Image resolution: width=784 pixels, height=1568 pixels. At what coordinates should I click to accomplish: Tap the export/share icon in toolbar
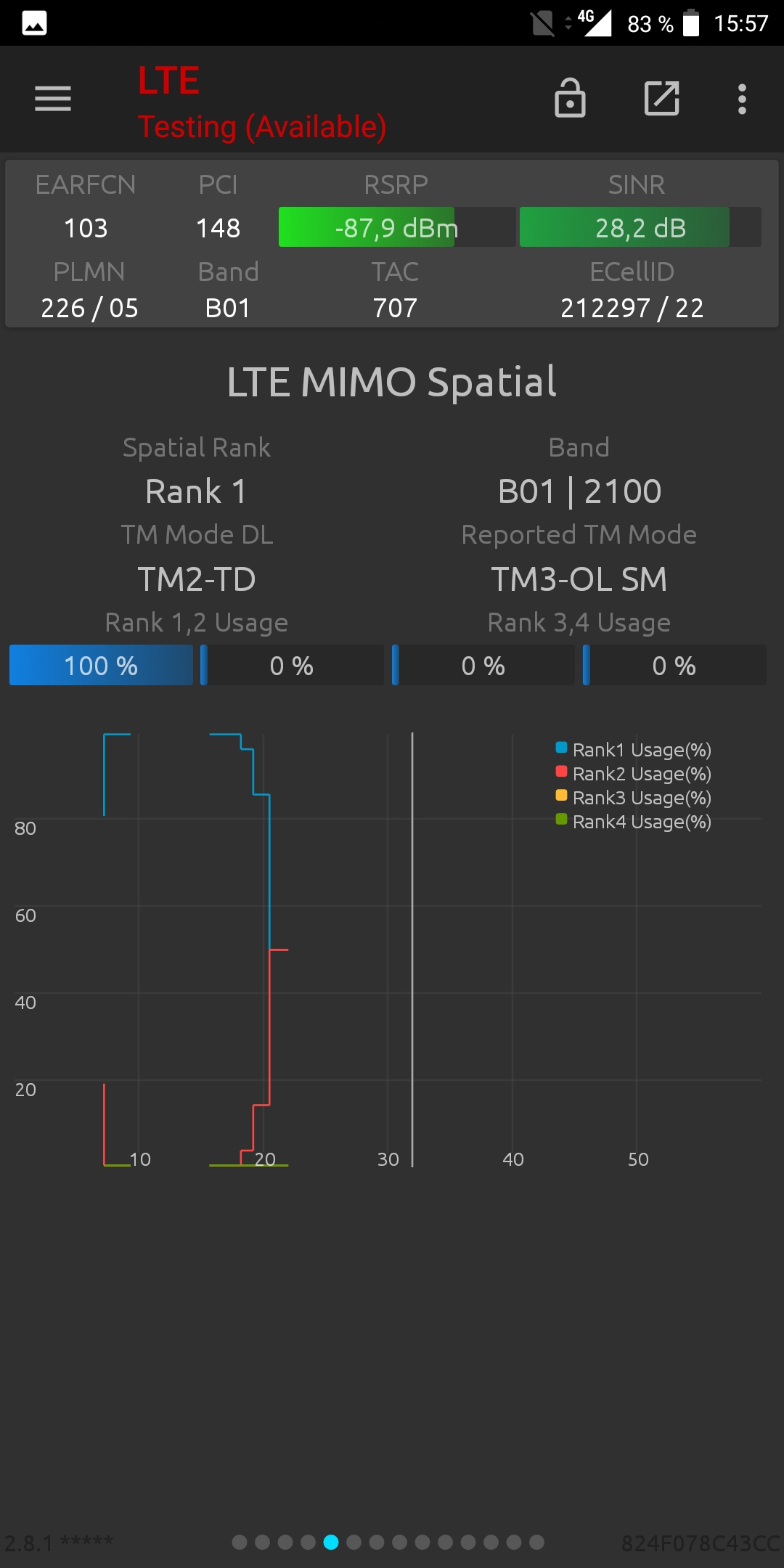pyautogui.click(x=662, y=98)
